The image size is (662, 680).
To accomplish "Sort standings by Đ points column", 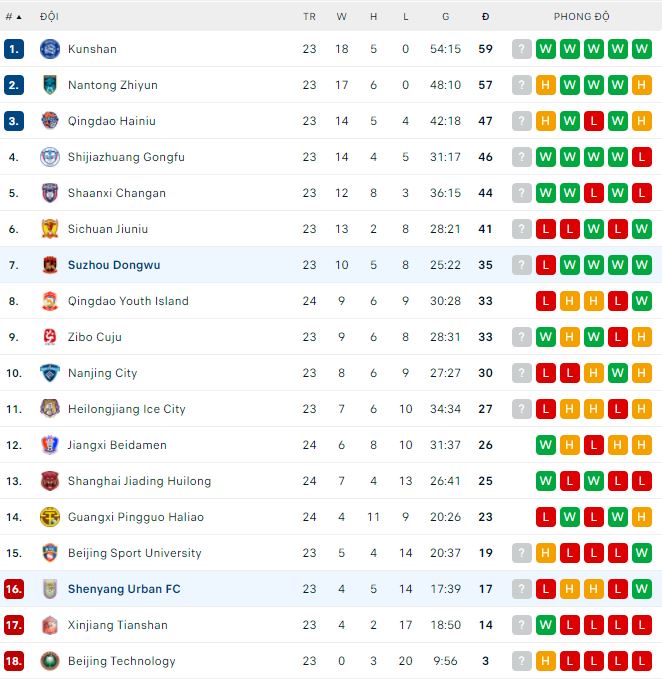I will click(485, 17).
